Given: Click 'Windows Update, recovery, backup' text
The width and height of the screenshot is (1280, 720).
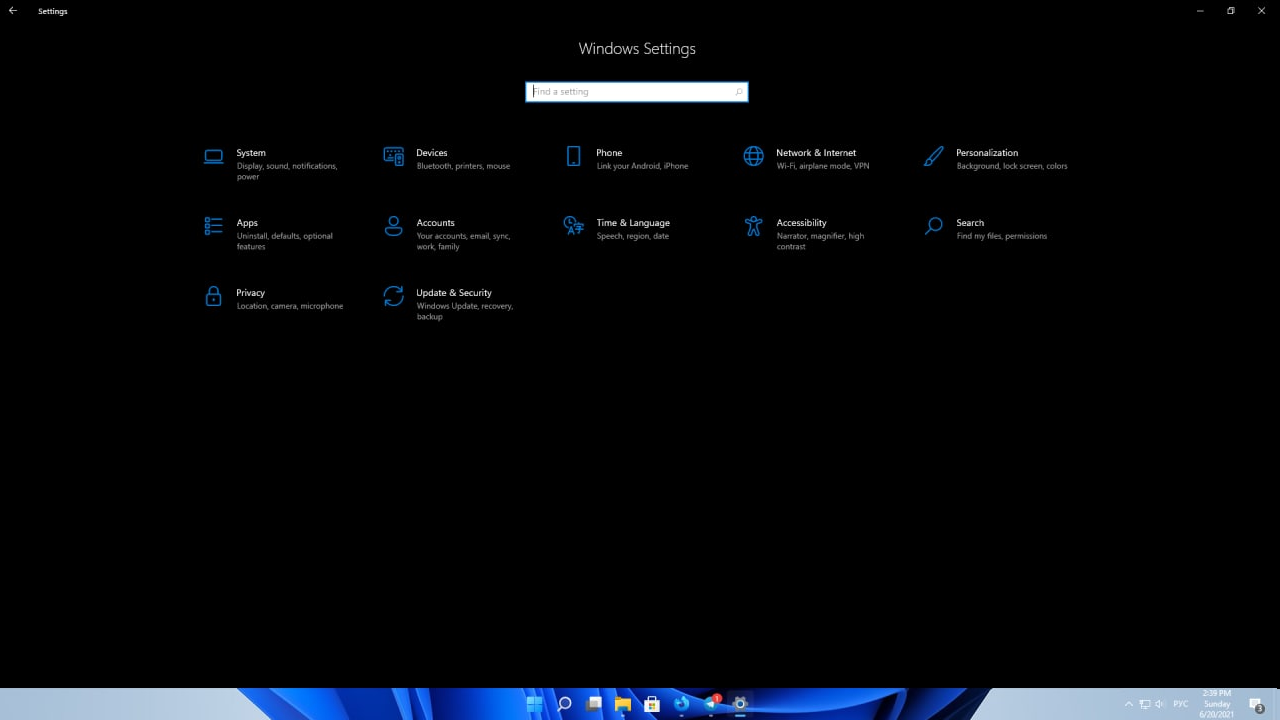Looking at the screenshot, I should tap(465, 311).
